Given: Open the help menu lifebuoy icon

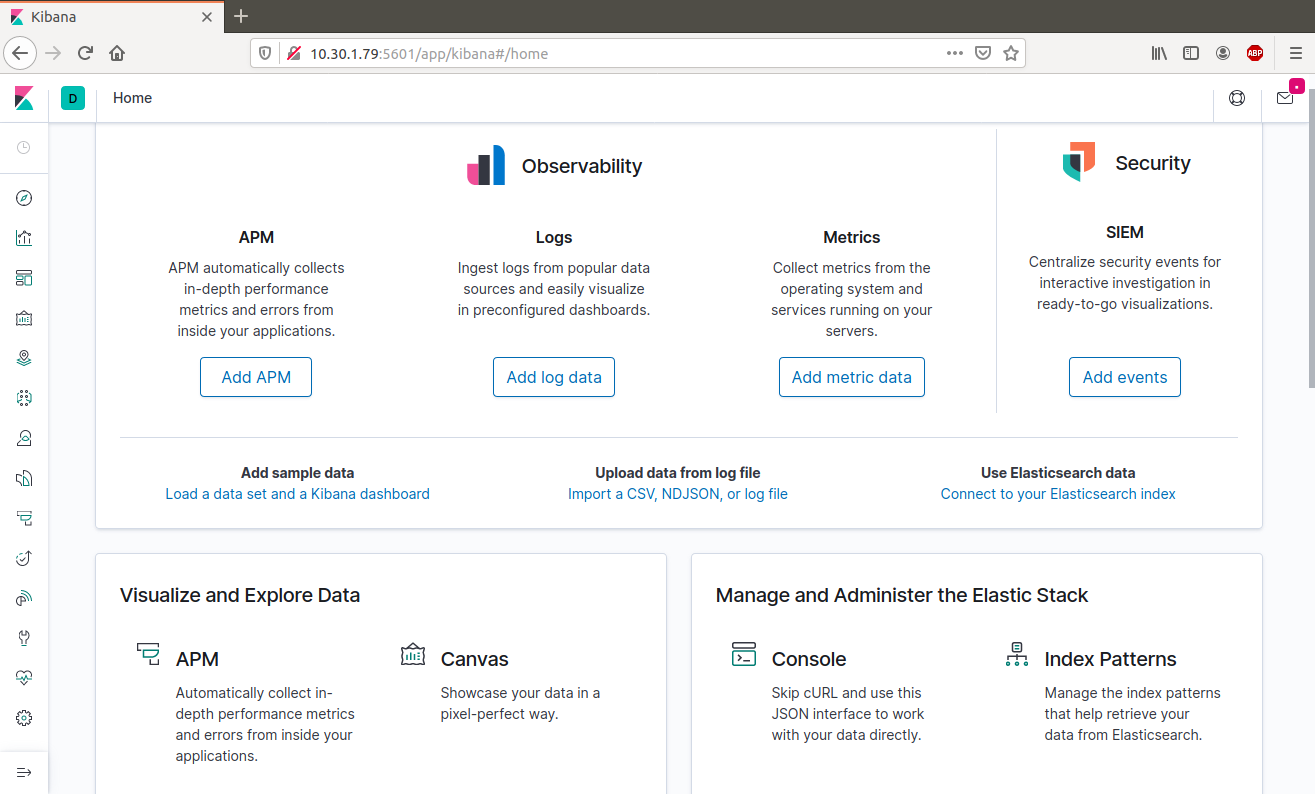Looking at the screenshot, I should click(1237, 98).
